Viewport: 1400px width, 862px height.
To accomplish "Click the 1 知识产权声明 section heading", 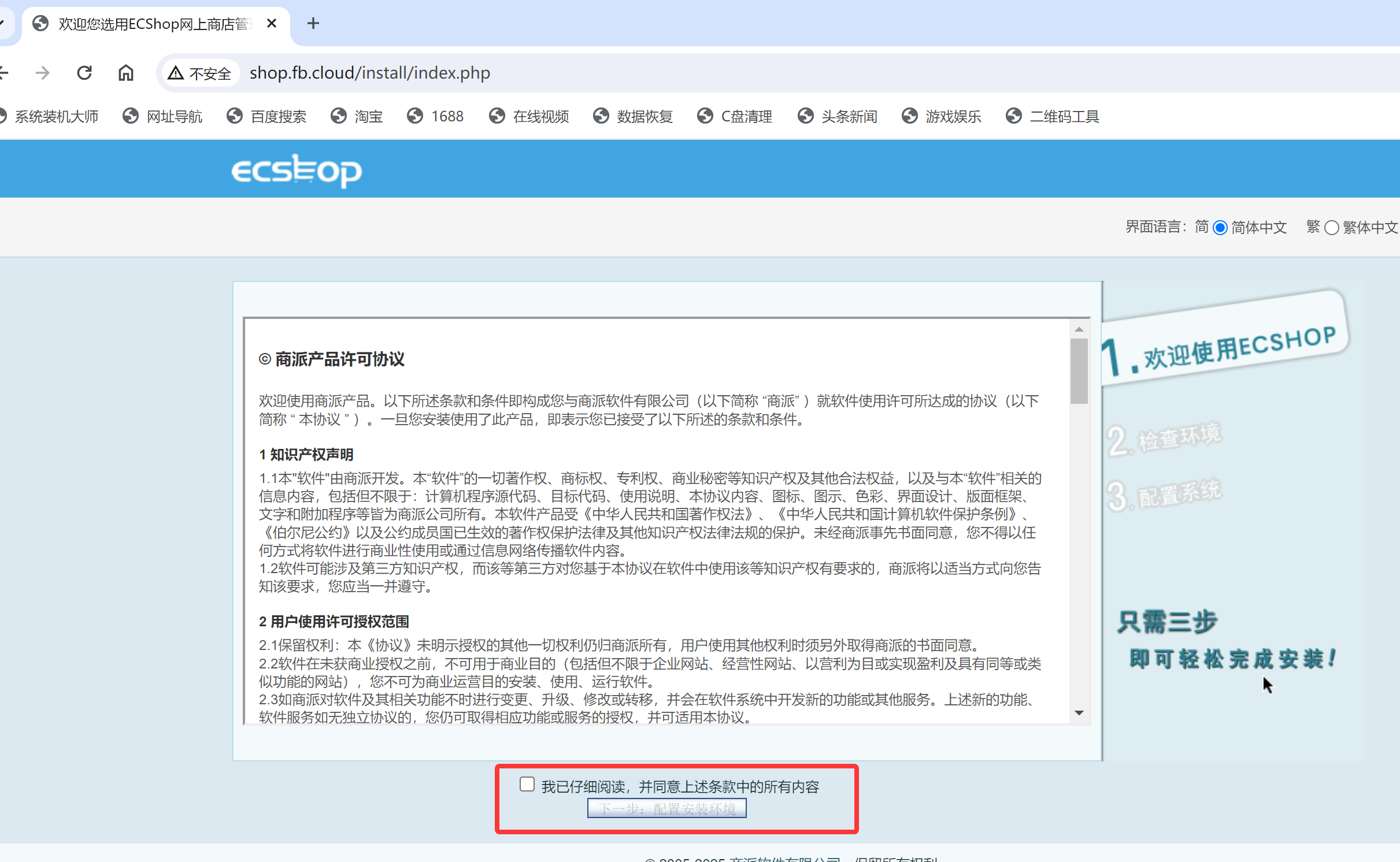I will click(x=306, y=455).
